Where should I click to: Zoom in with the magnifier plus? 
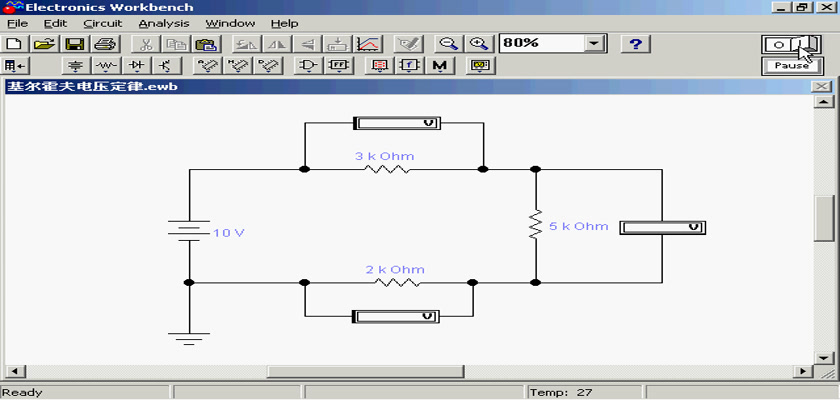(x=478, y=44)
